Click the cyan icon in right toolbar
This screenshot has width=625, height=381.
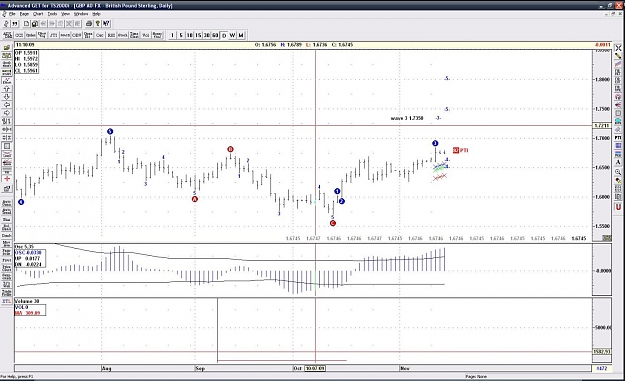(618, 121)
